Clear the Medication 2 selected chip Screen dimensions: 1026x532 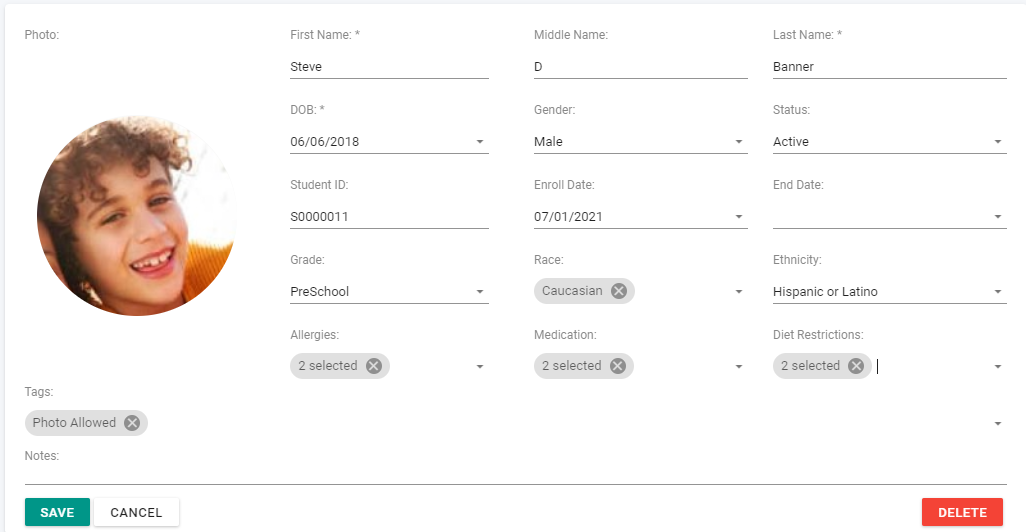(617, 366)
